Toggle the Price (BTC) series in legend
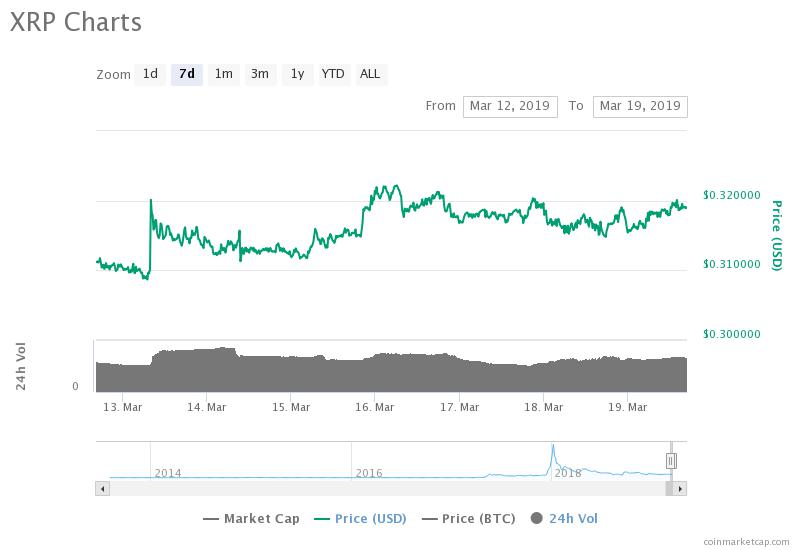800x550 pixels. [x=468, y=519]
